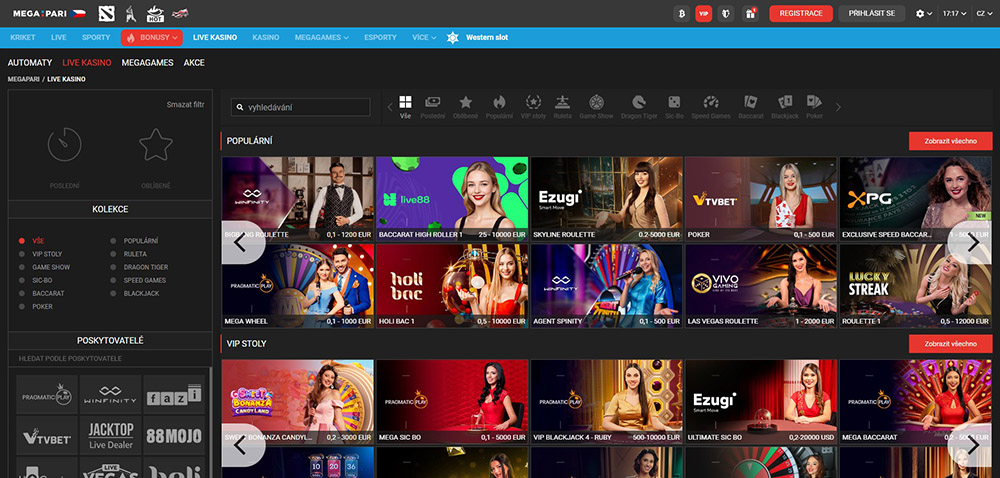Select the Speed Games gauge icon
1000x478 pixels.
710,102
